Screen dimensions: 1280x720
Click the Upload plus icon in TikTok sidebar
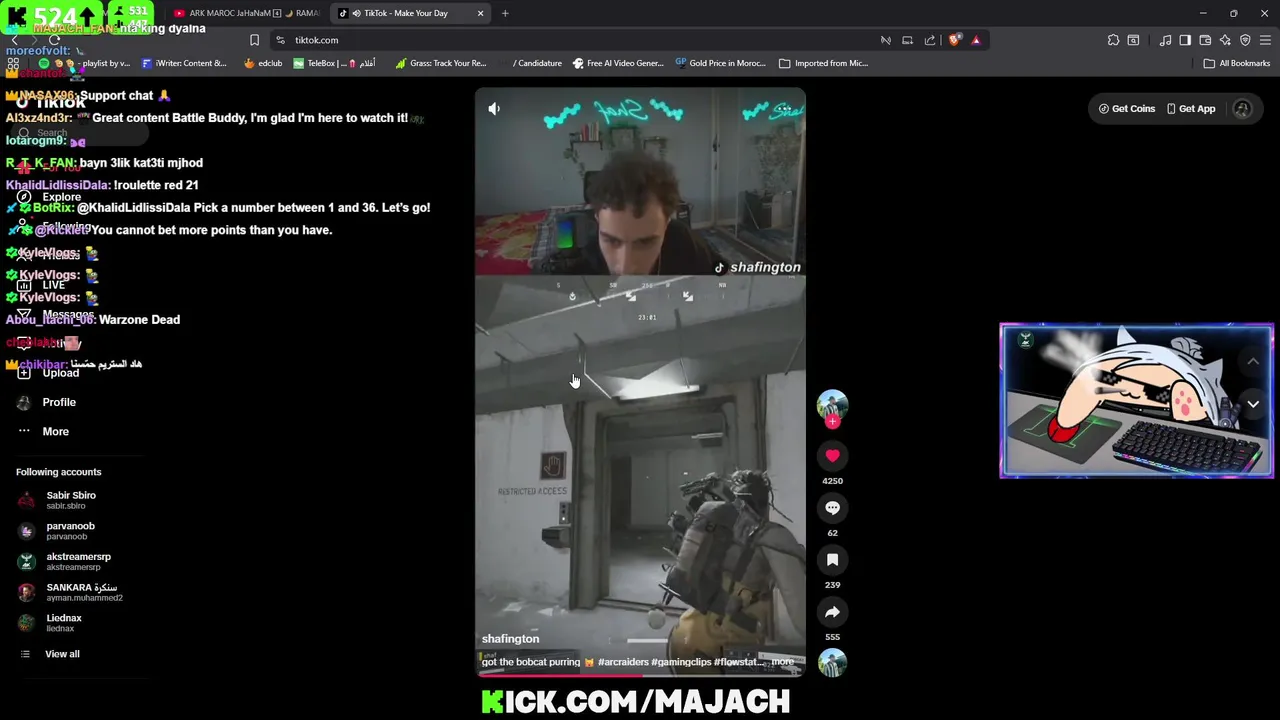(x=24, y=373)
